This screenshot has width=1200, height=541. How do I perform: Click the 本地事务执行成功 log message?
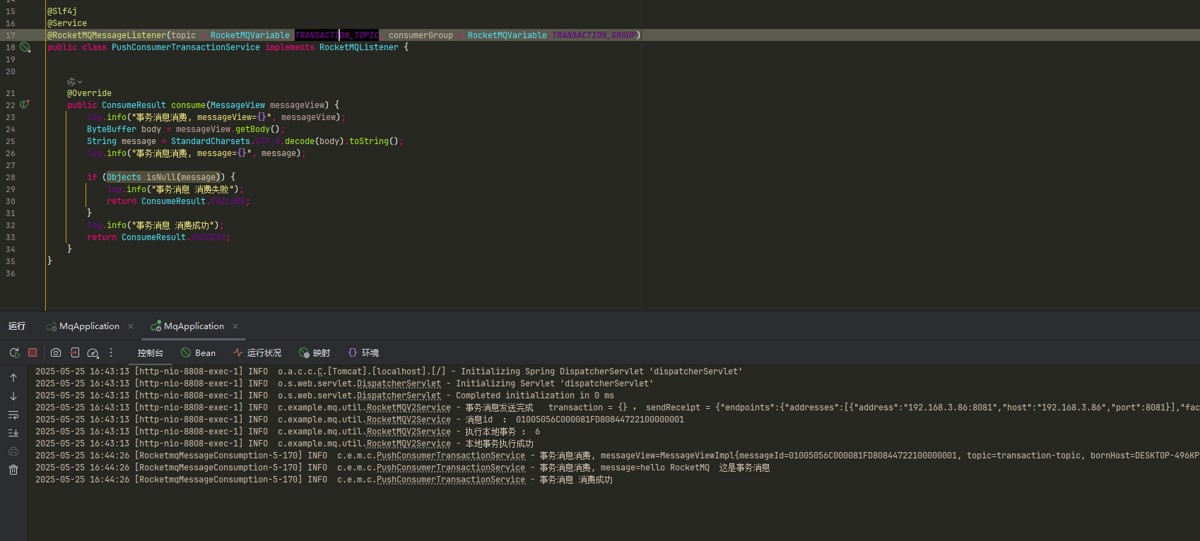[498, 444]
